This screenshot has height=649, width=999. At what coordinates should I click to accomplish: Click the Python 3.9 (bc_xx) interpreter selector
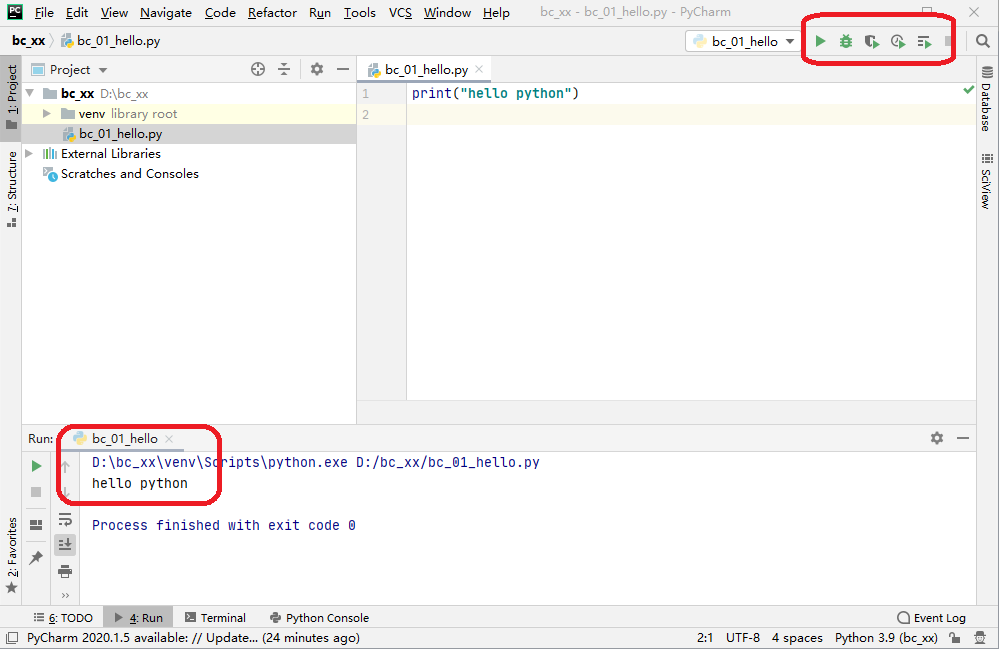click(x=886, y=638)
